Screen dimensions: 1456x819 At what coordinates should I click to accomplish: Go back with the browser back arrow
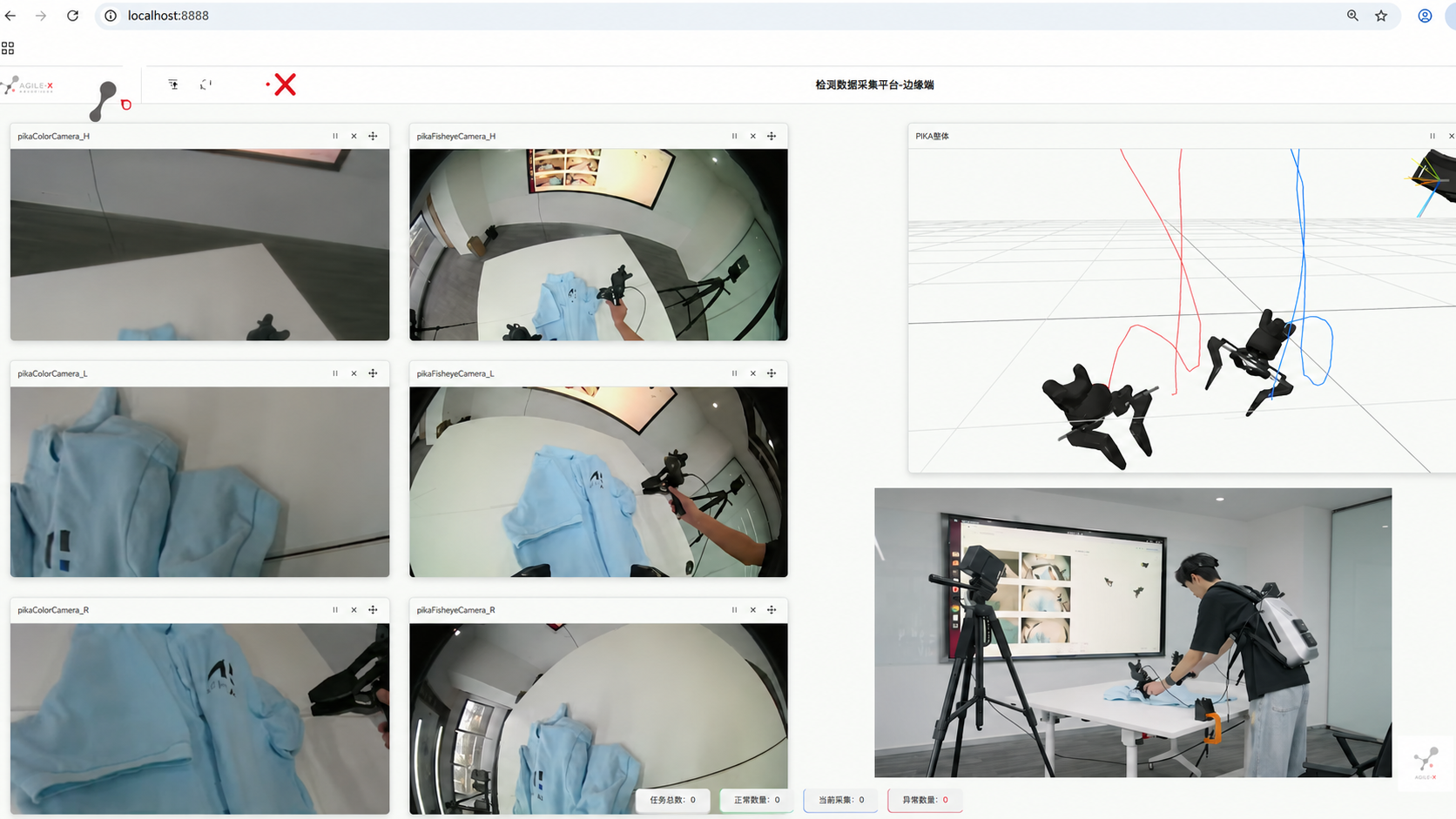[x=10, y=16]
